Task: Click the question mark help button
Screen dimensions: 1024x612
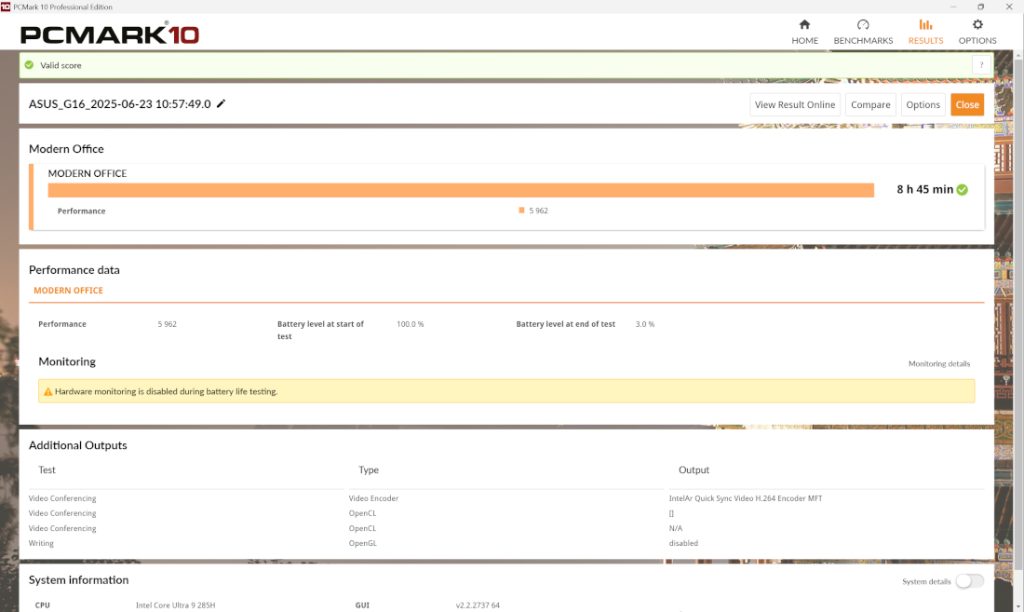Action: 982,65
